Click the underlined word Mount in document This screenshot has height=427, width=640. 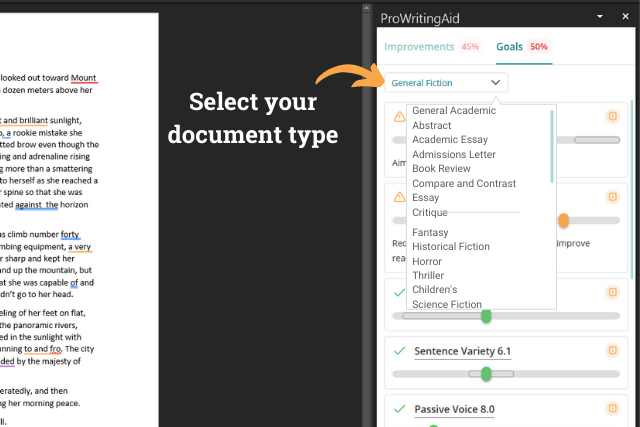click(x=83, y=78)
